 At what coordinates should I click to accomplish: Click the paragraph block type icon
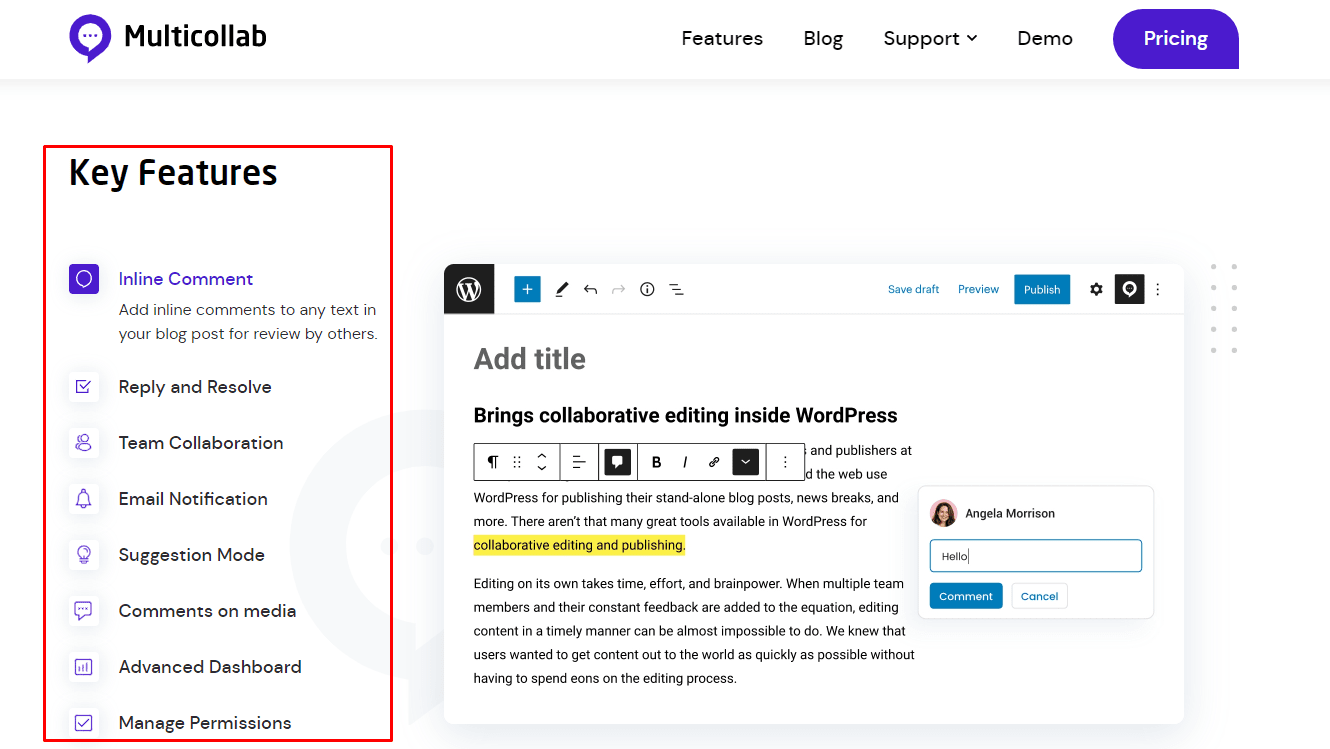coord(492,462)
